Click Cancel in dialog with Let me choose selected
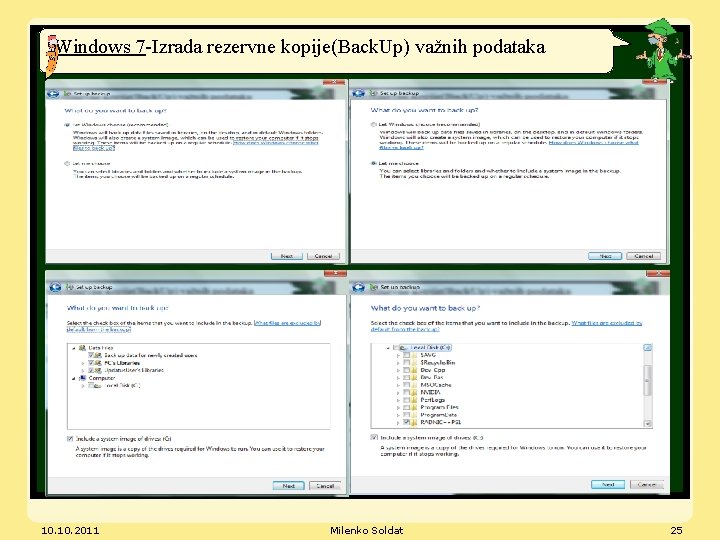 [x=643, y=256]
